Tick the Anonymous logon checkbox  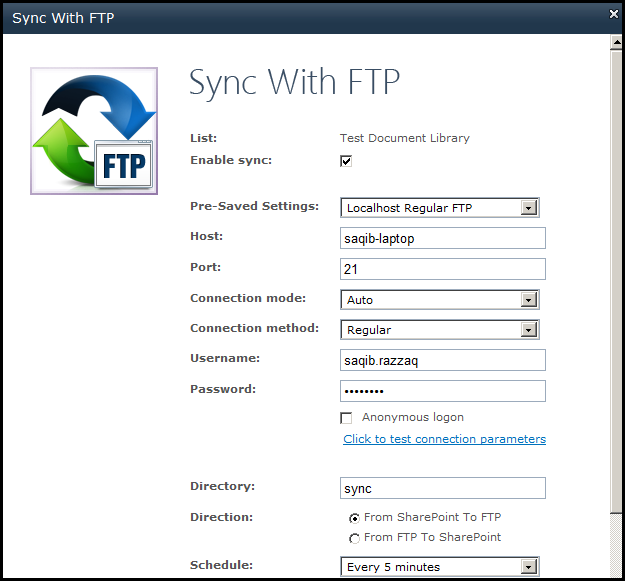(x=346, y=418)
